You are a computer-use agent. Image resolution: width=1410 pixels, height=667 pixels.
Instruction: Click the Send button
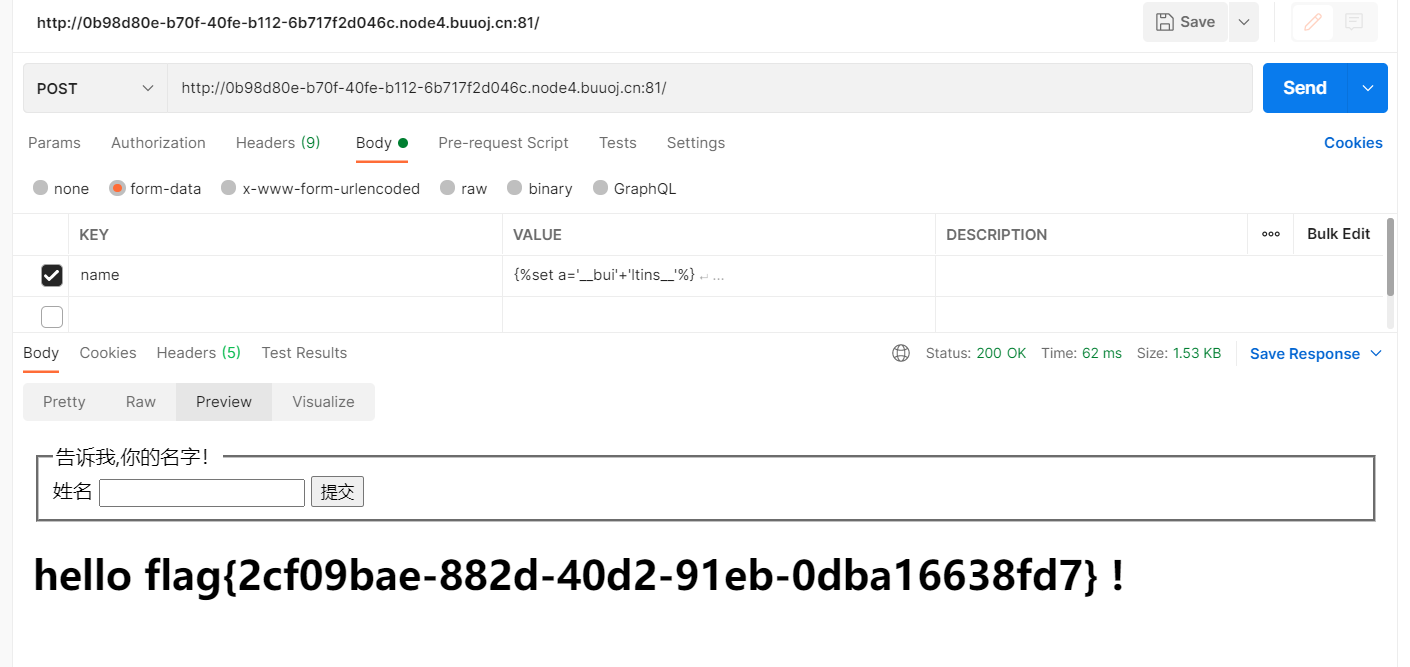(1303, 88)
